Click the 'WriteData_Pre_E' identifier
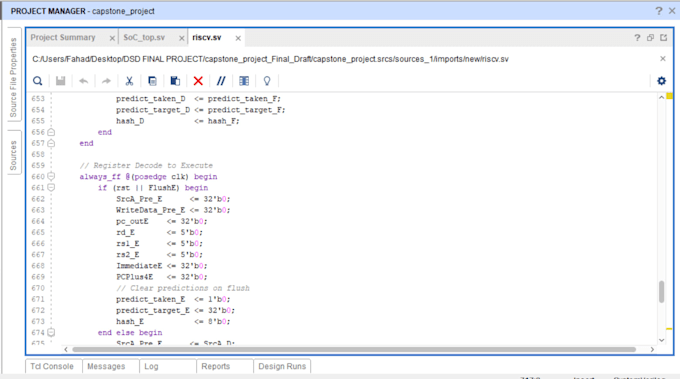 pyautogui.click(x=150, y=210)
